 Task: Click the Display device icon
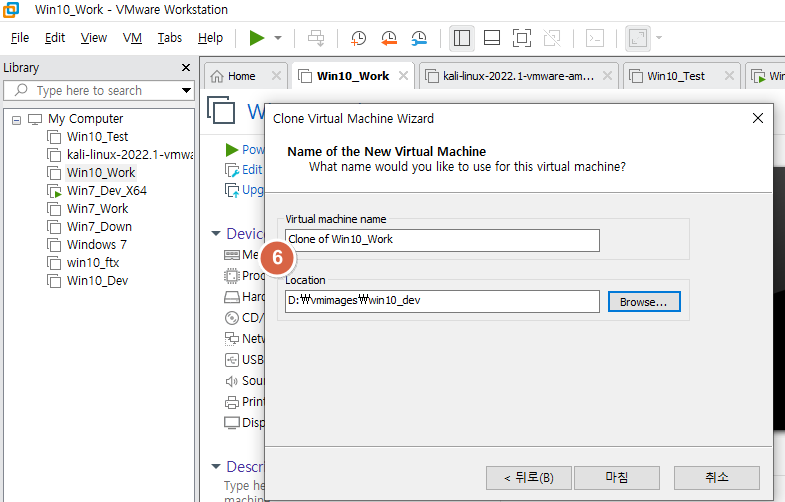(x=232, y=423)
